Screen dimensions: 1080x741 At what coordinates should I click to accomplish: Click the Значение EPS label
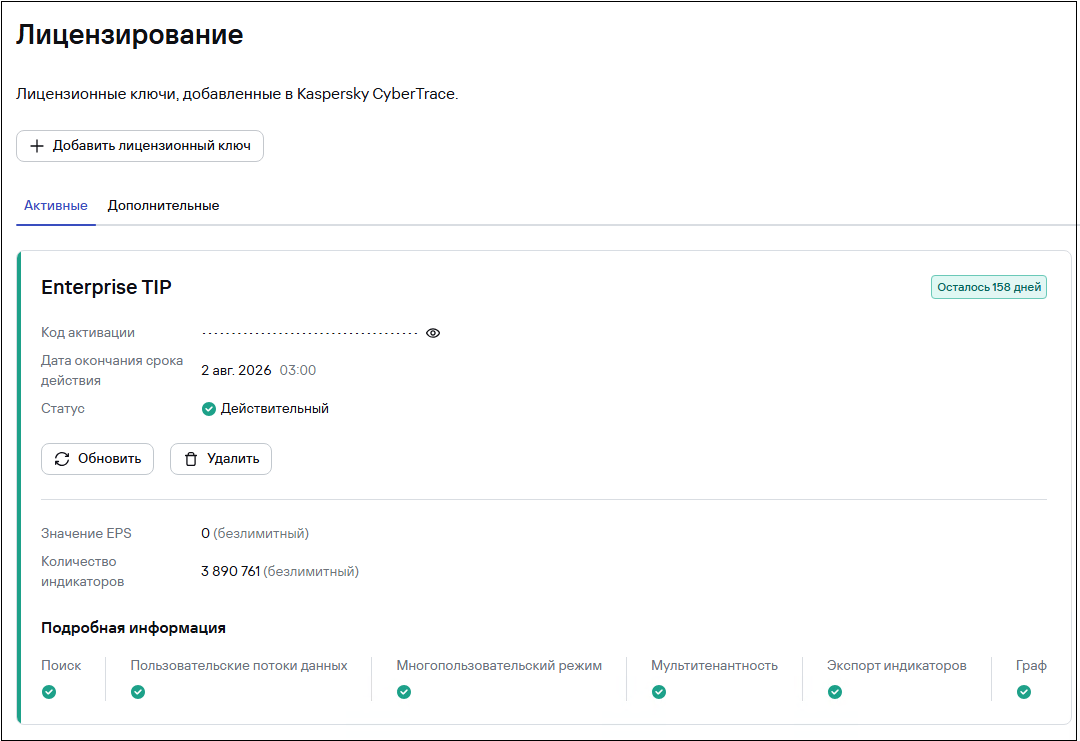click(86, 534)
